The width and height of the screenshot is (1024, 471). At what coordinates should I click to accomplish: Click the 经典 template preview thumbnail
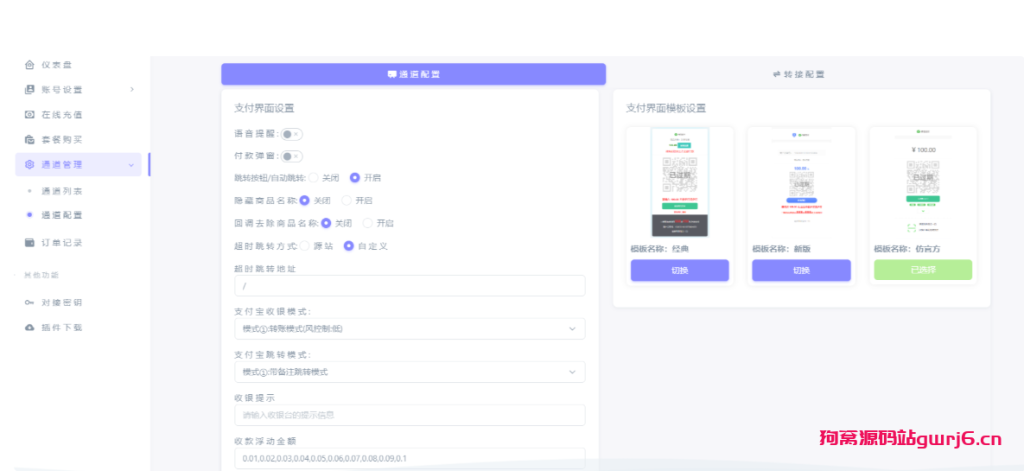coord(680,182)
